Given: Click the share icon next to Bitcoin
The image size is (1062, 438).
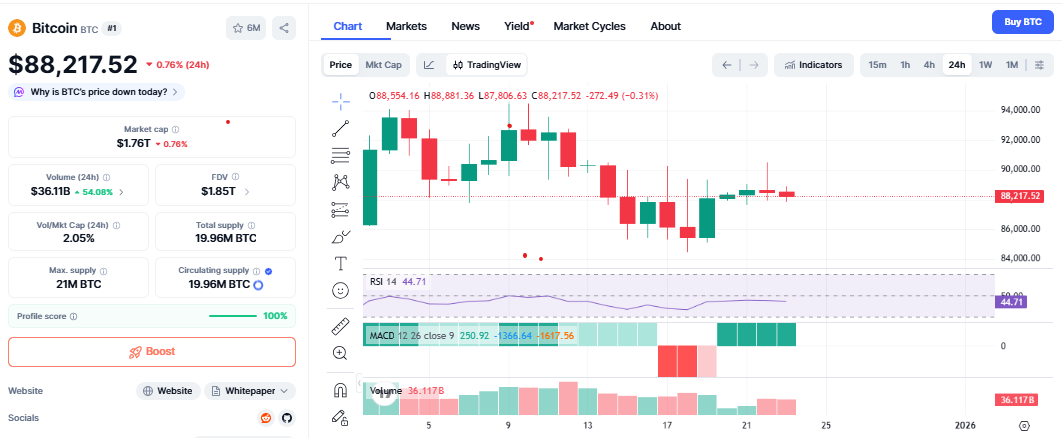Looking at the screenshot, I should click(284, 28).
